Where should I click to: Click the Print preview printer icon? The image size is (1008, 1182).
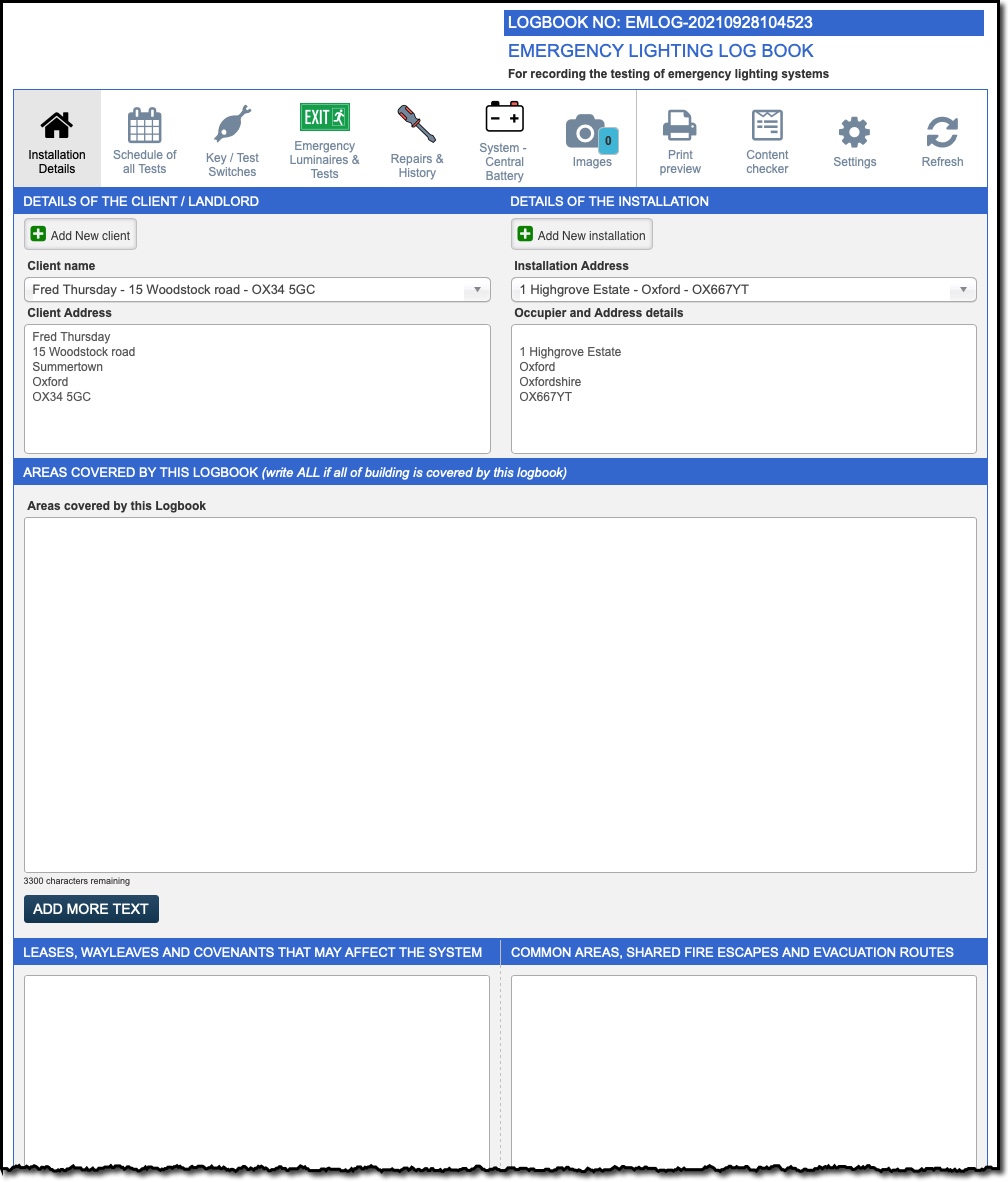pyautogui.click(x=679, y=126)
